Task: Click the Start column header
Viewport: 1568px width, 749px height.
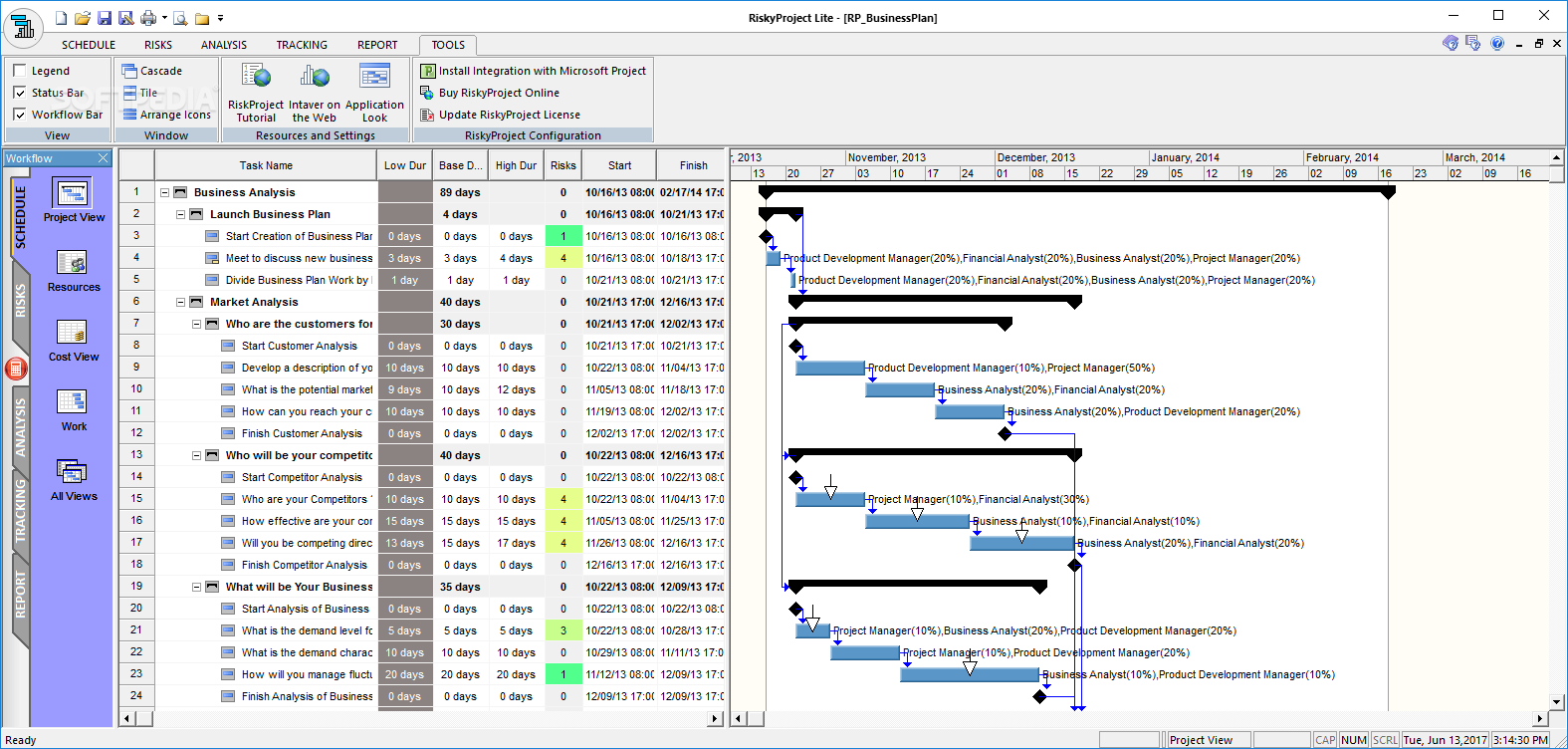Action: [619, 165]
